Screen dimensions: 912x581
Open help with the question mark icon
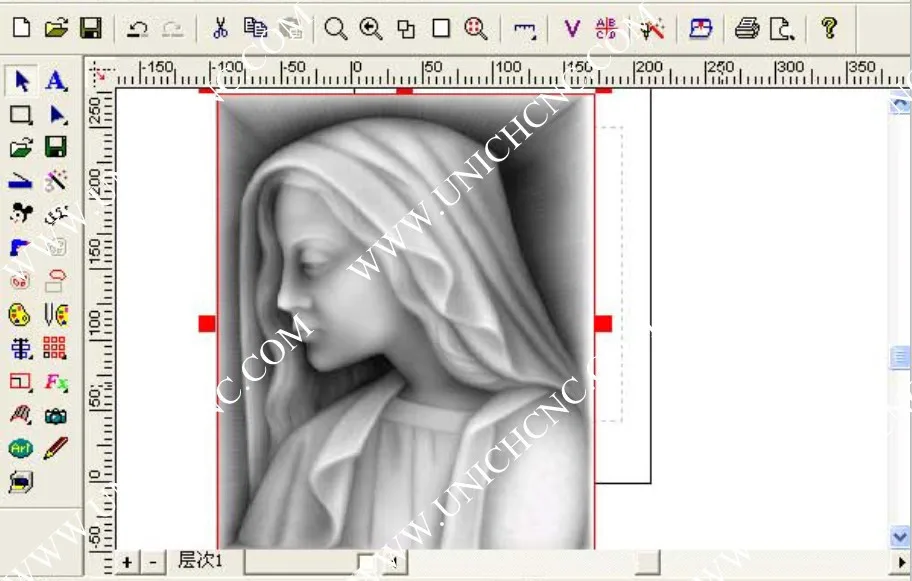coord(829,27)
